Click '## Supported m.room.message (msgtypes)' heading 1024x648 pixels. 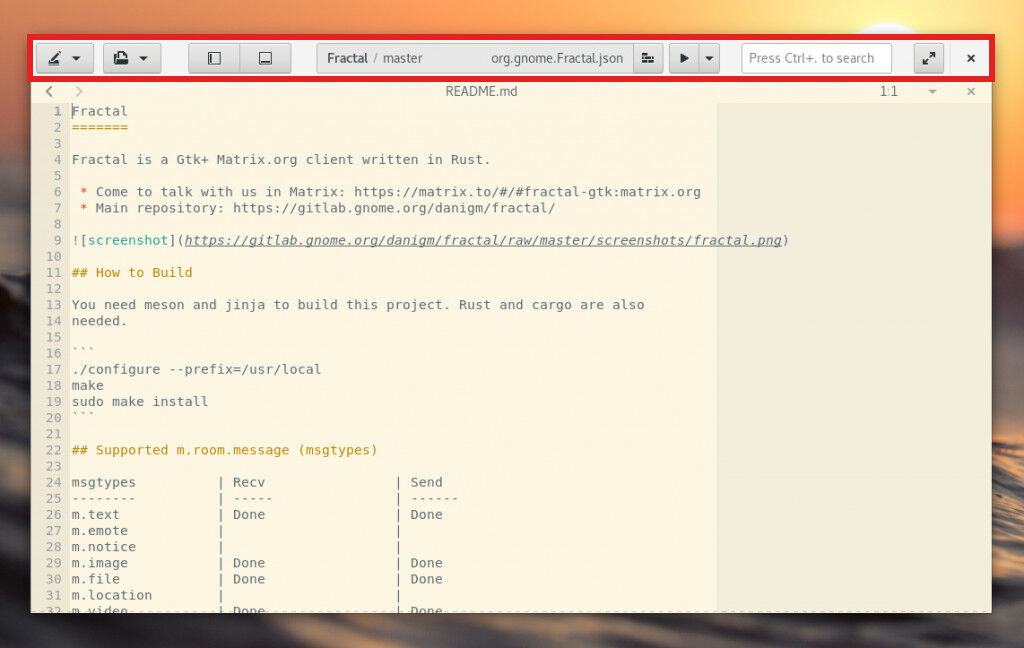pyautogui.click(x=225, y=450)
